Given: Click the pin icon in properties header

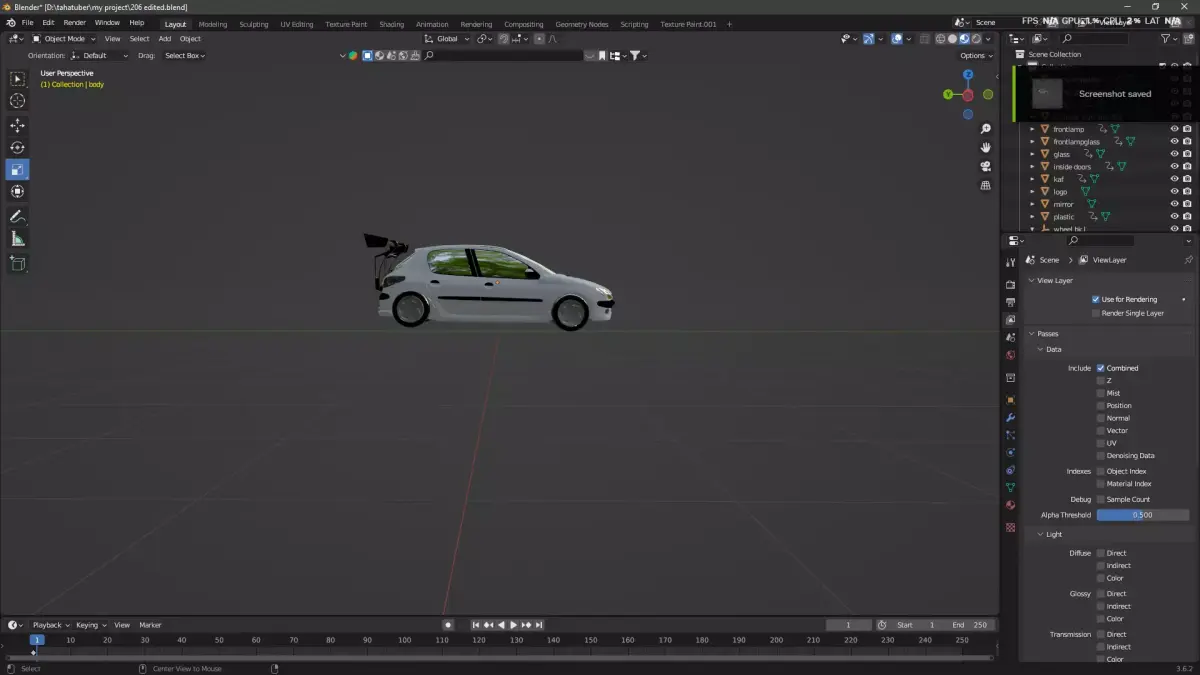Looking at the screenshot, I should click(x=1188, y=260).
